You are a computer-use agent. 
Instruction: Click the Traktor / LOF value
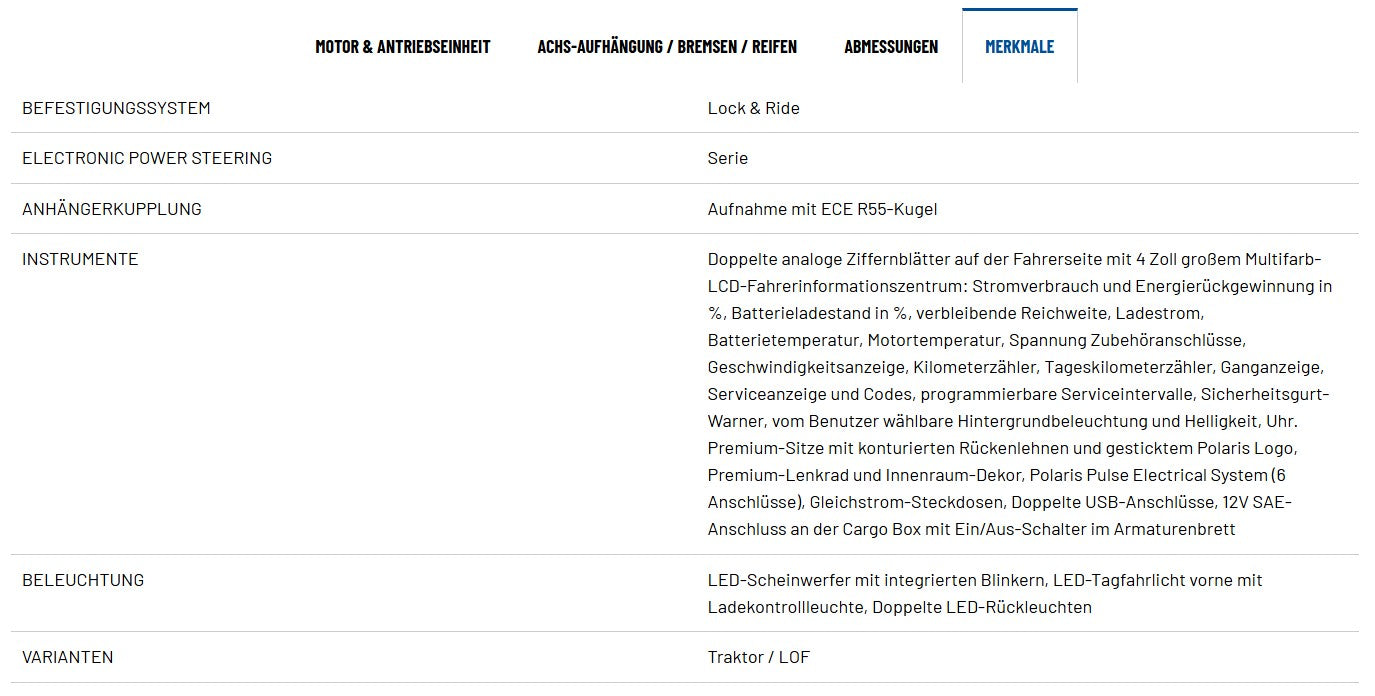tap(758, 657)
